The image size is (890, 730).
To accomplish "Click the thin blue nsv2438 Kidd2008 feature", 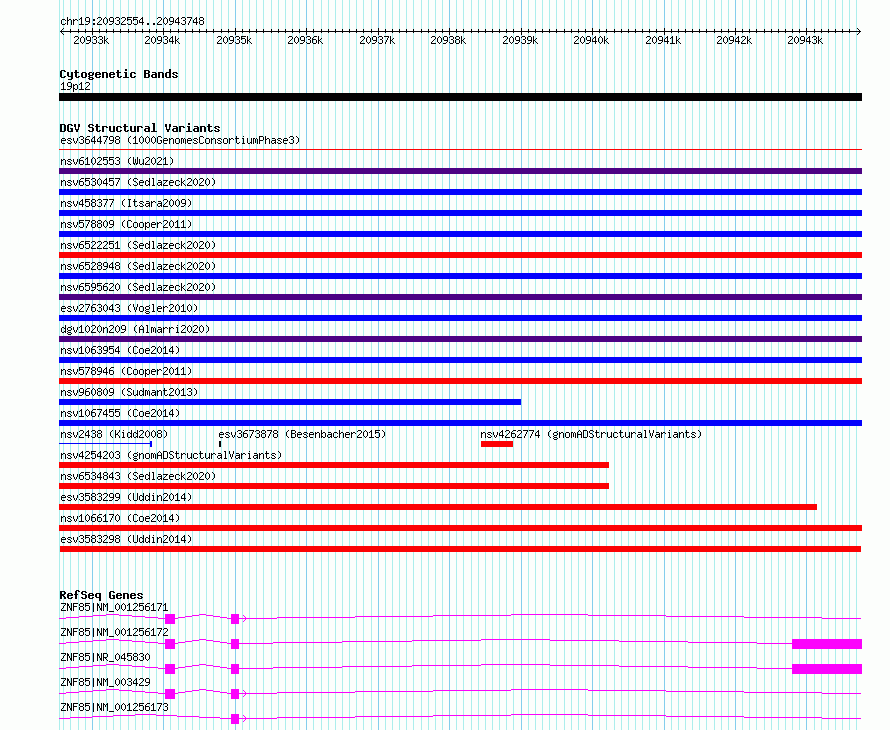I will tap(106, 444).
